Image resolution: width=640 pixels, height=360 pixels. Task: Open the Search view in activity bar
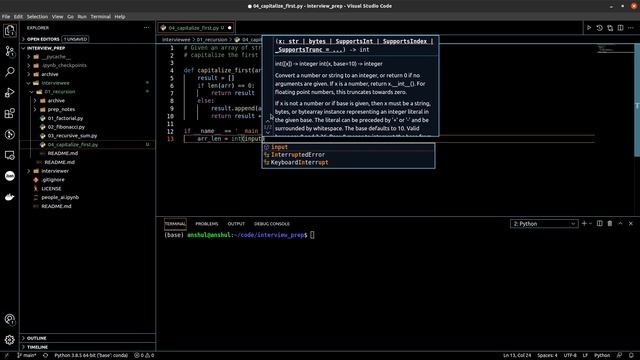(10, 72)
